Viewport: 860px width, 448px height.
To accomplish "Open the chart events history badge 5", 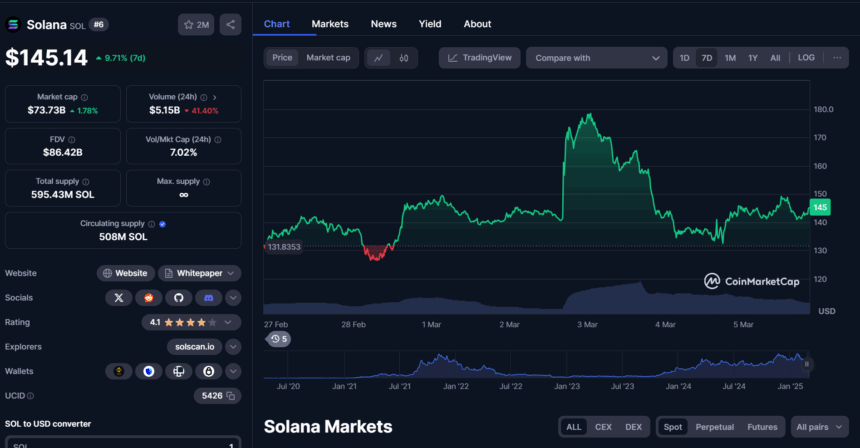I will 279,339.
